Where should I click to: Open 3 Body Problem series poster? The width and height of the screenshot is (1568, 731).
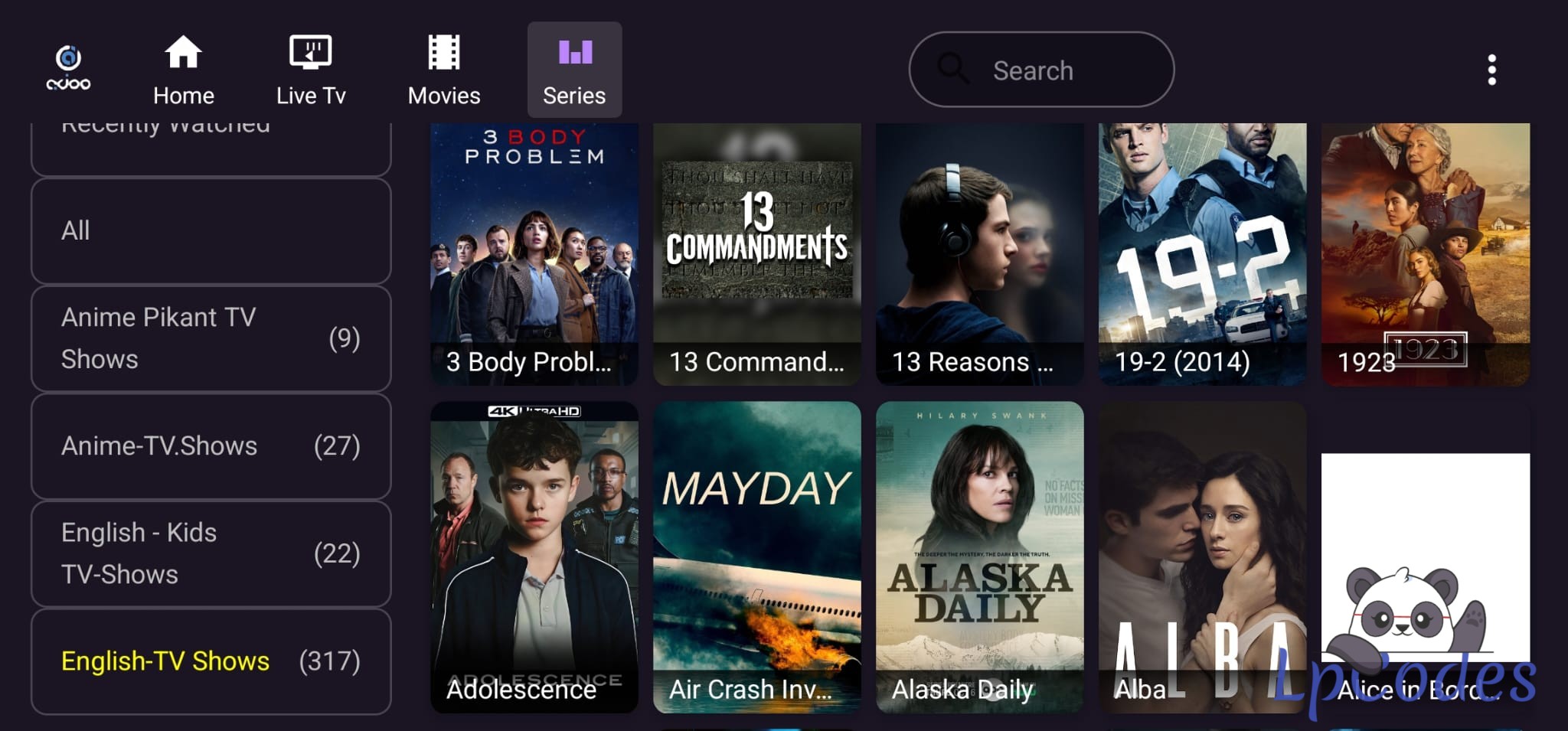pos(534,254)
